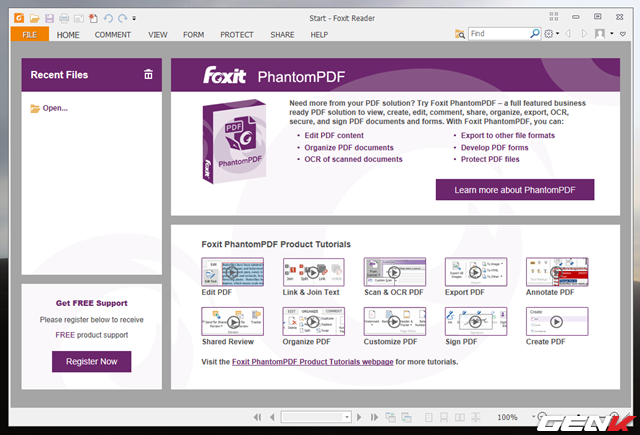Click the print icon in quick access toolbar
This screenshot has height=435, width=640.
pos(64,18)
